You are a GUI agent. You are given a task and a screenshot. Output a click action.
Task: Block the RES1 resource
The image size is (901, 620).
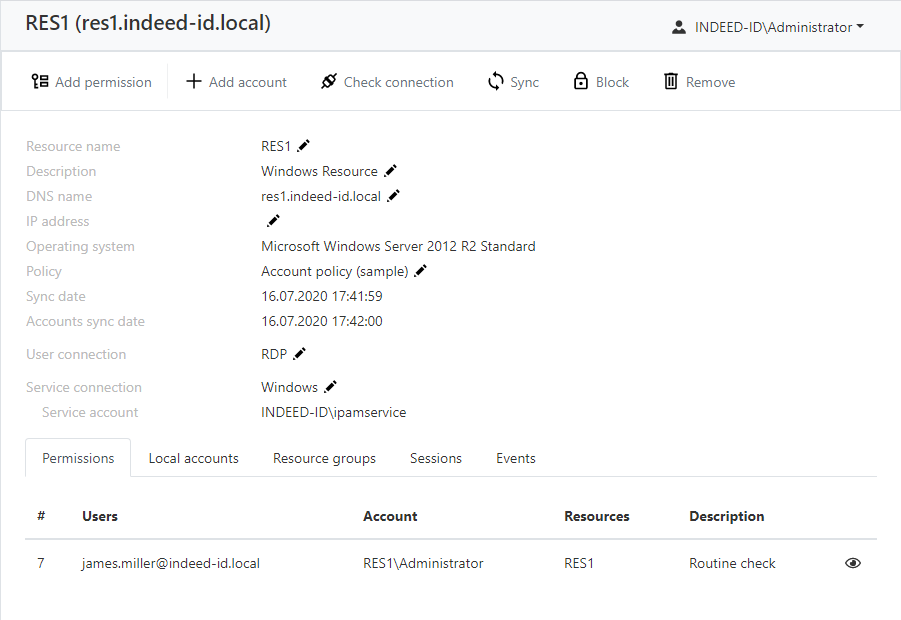(x=601, y=82)
